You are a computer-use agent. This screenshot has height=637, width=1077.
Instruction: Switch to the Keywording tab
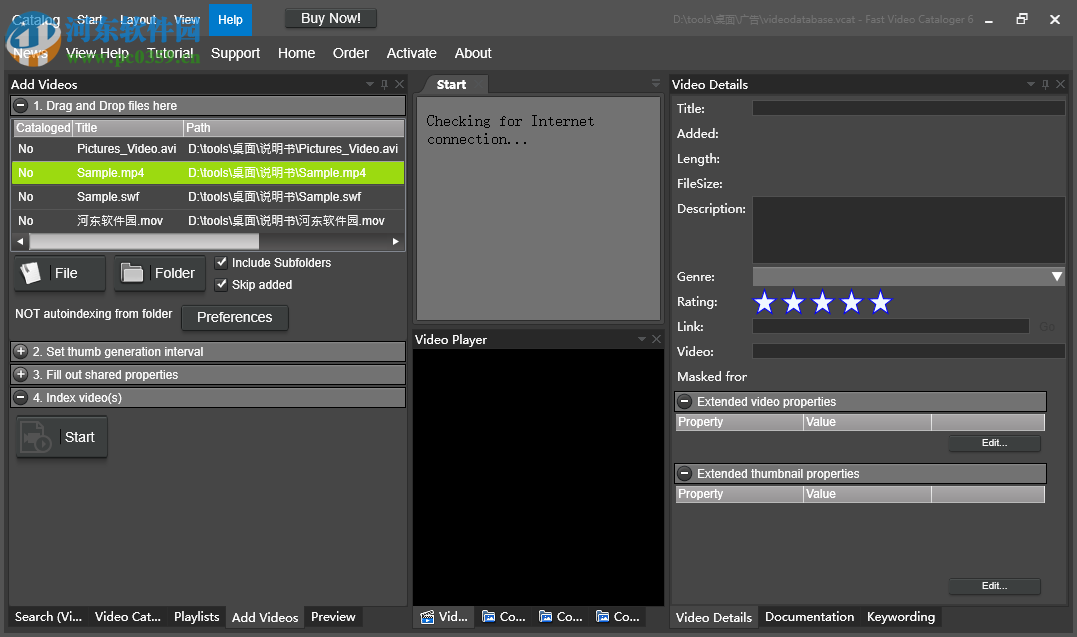tap(900, 617)
